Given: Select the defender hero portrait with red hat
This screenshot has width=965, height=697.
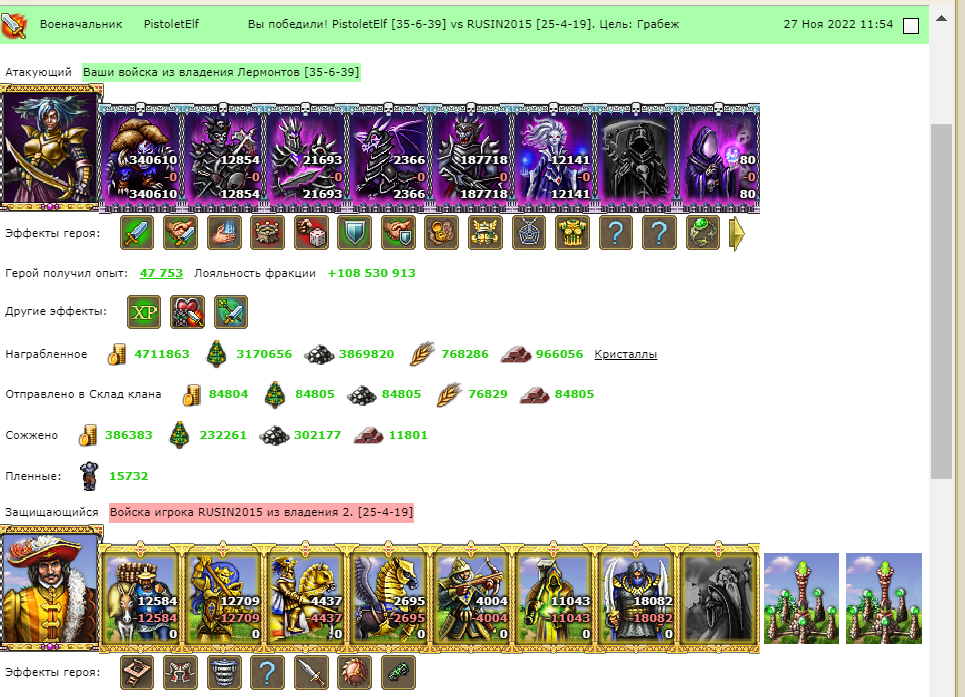Looking at the screenshot, I should pos(50,588).
